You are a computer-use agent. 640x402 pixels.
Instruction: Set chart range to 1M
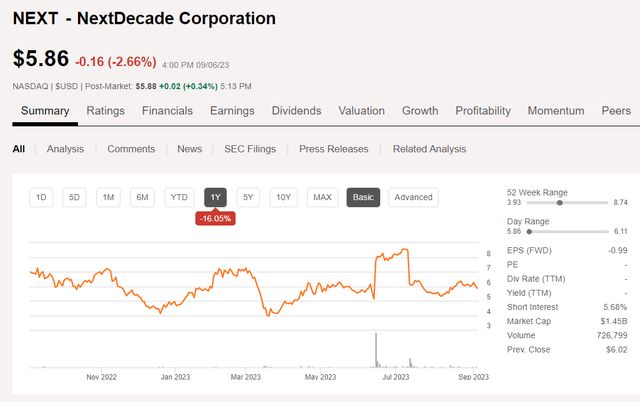pos(108,198)
